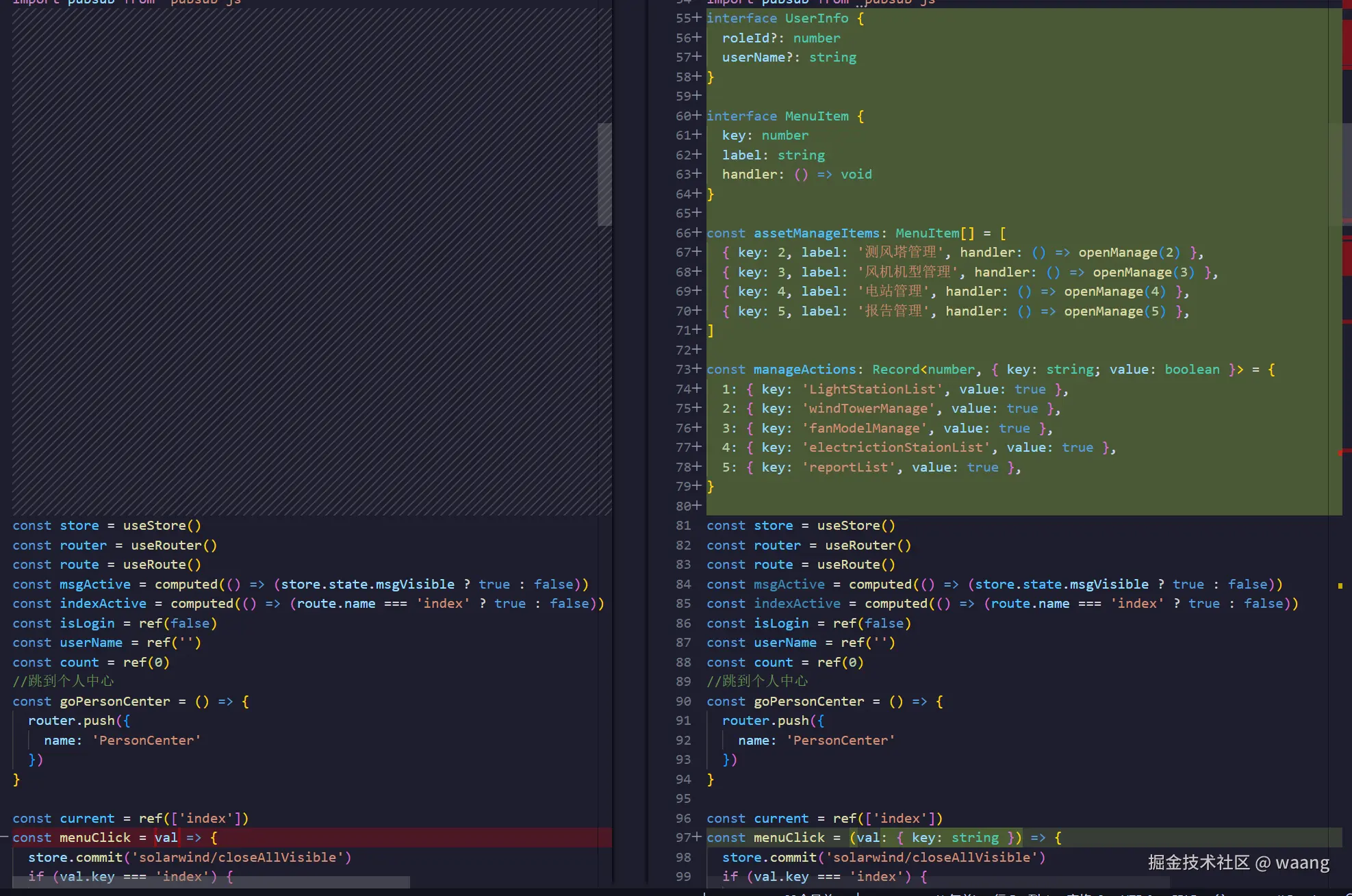Click line number 90 in the gutter
Image resolution: width=1352 pixels, height=896 pixels.
click(x=683, y=702)
